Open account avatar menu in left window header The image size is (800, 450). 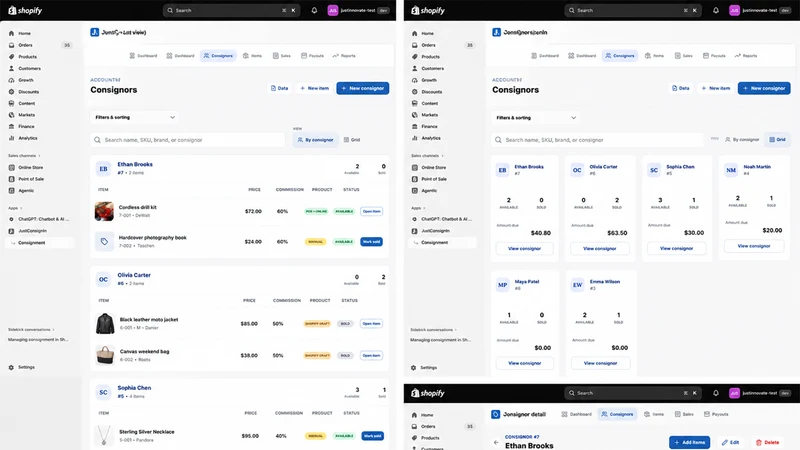[x=333, y=10]
